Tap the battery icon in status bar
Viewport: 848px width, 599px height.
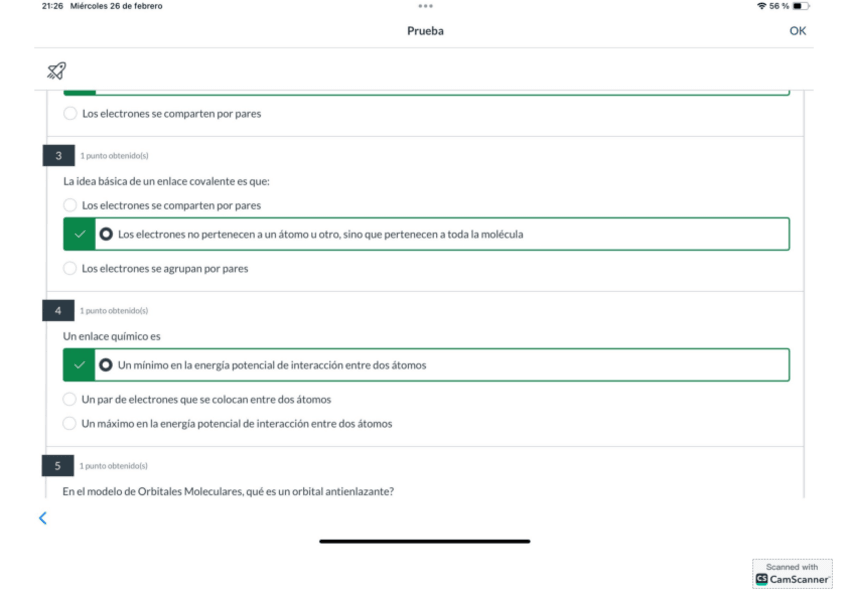click(x=801, y=6)
